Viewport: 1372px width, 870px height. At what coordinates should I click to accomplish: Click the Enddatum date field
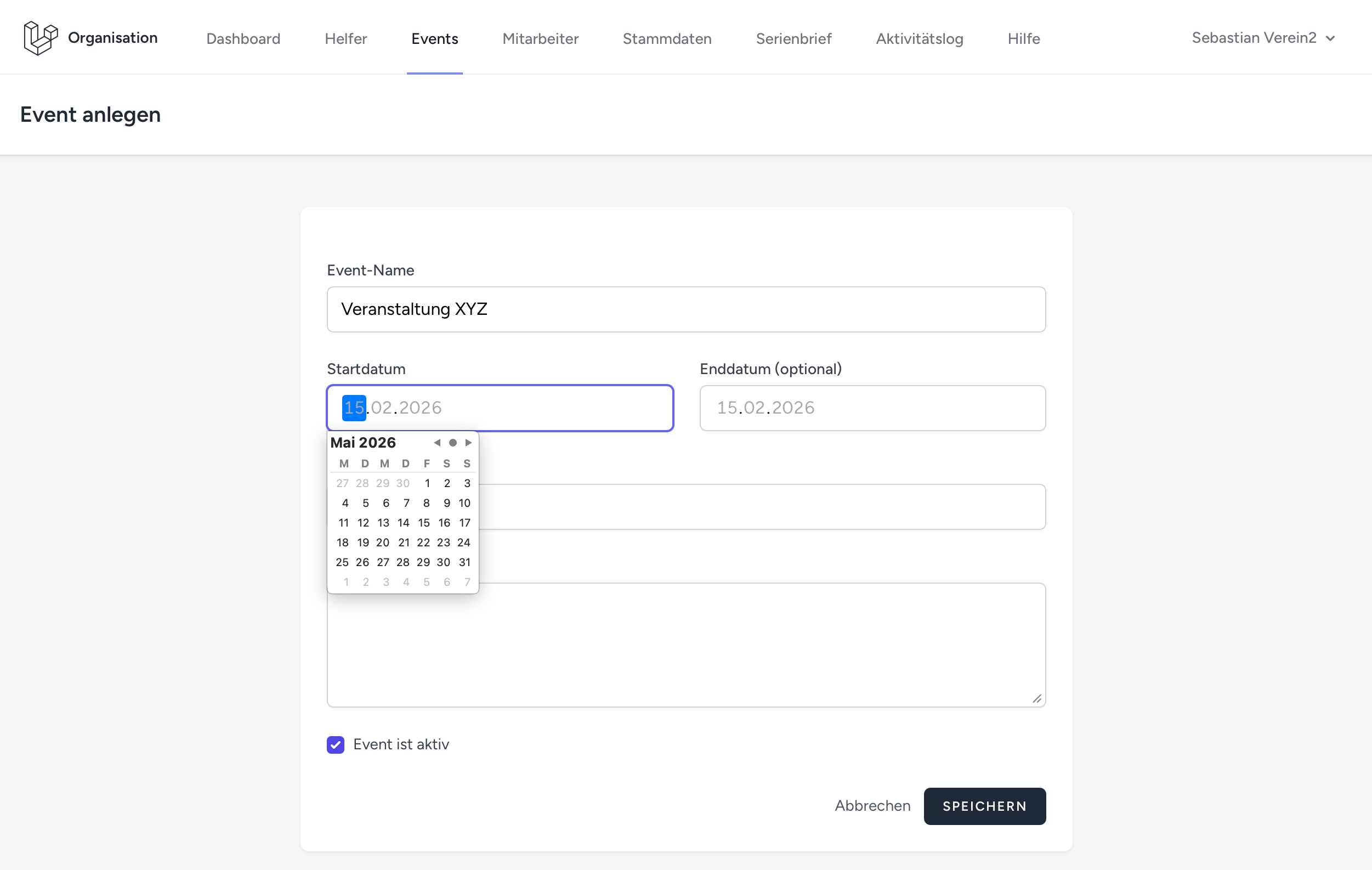click(872, 408)
